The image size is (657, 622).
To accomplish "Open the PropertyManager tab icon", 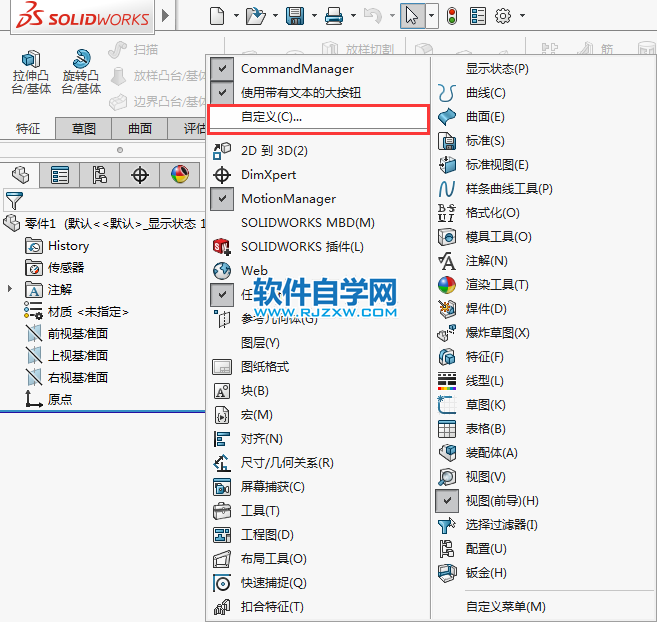I will click(59, 175).
